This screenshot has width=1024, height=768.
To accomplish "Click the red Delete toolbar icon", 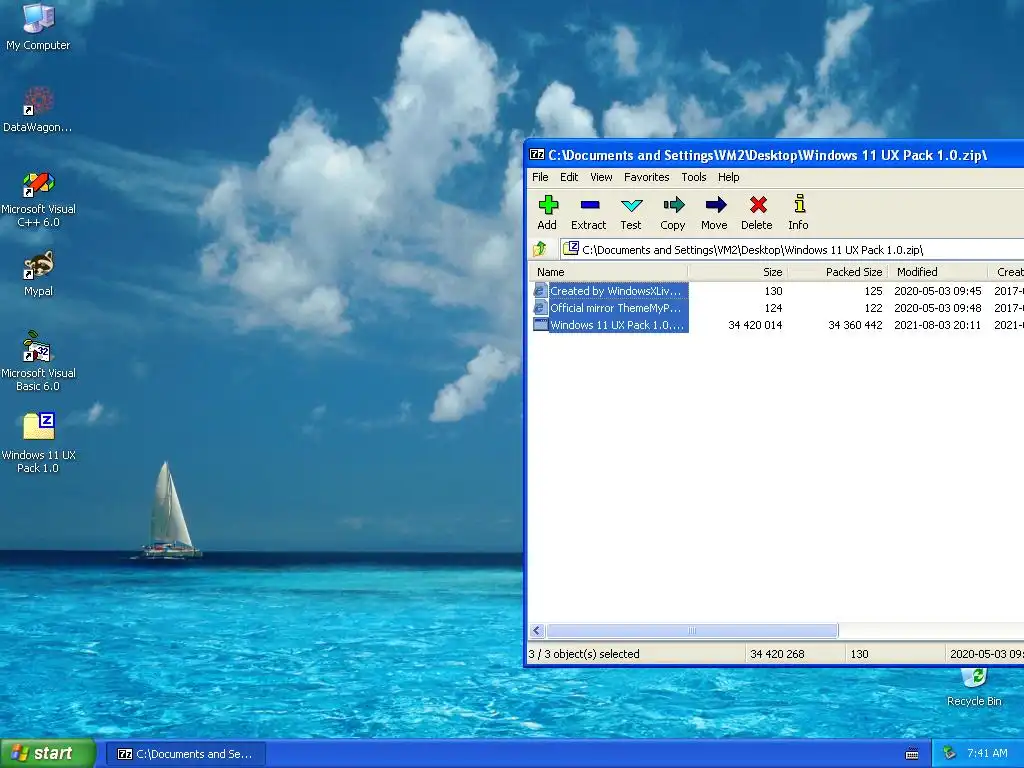I will point(758,205).
